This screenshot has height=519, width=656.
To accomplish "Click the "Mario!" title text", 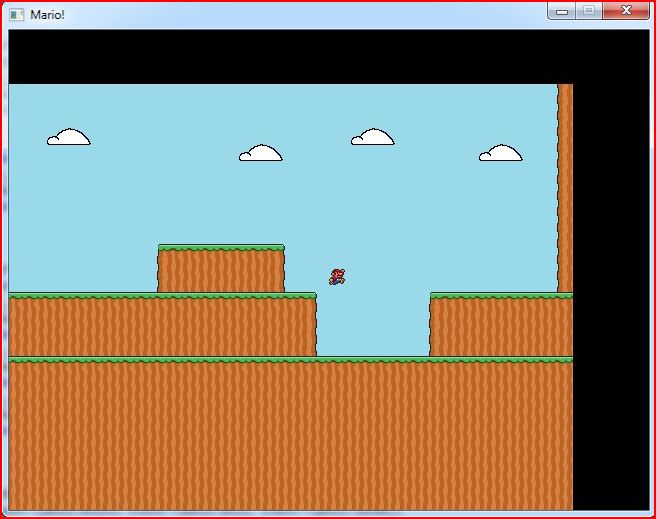I will [x=47, y=15].
